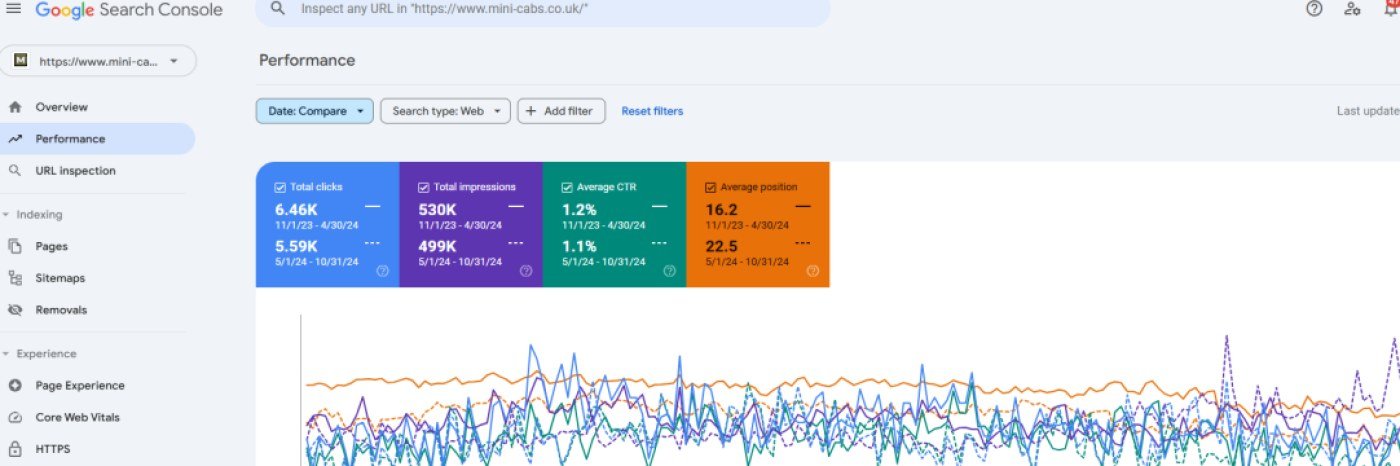Click the Core Web Vitals gauge icon

[15, 417]
